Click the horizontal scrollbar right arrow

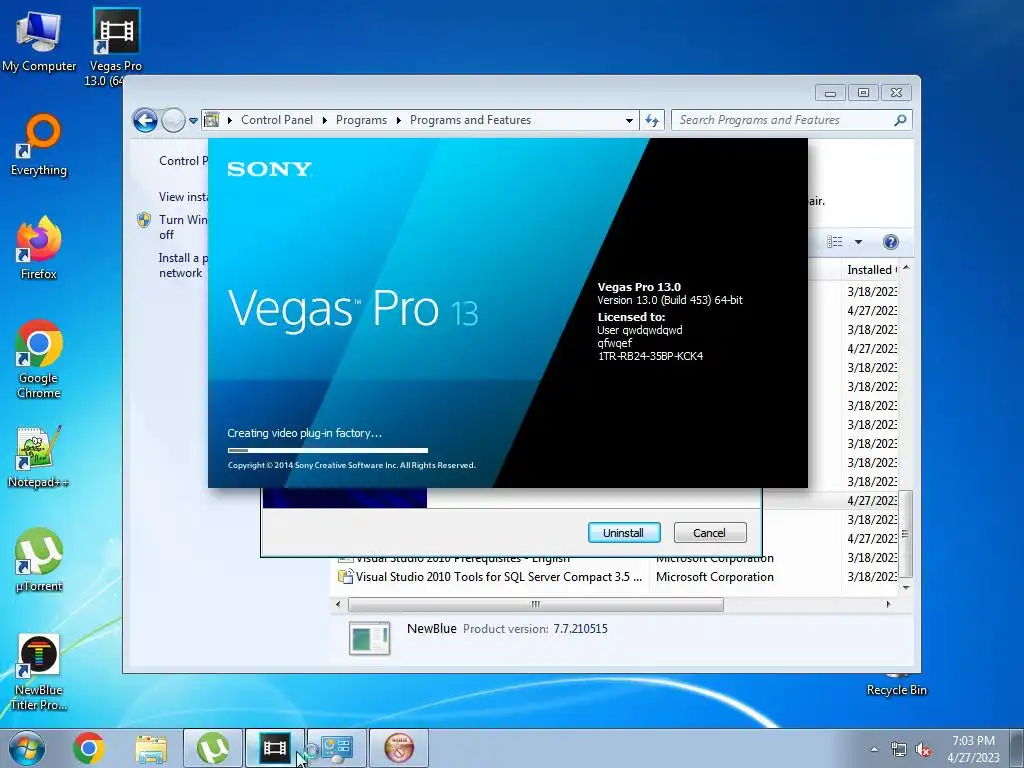(888, 605)
